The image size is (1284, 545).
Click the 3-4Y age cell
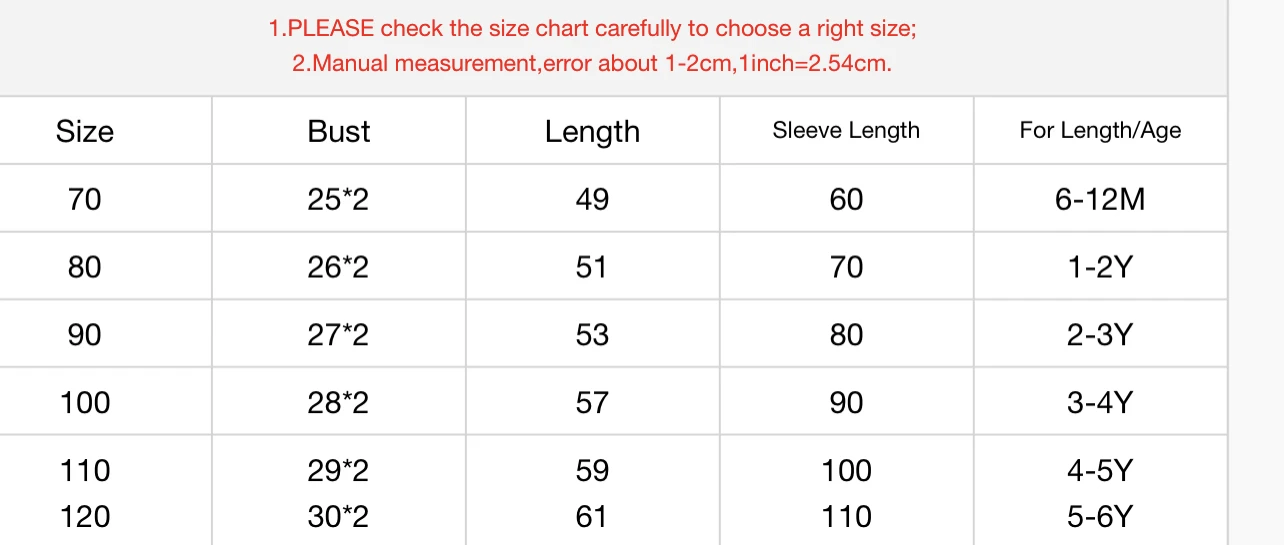[x=1100, y=402]
